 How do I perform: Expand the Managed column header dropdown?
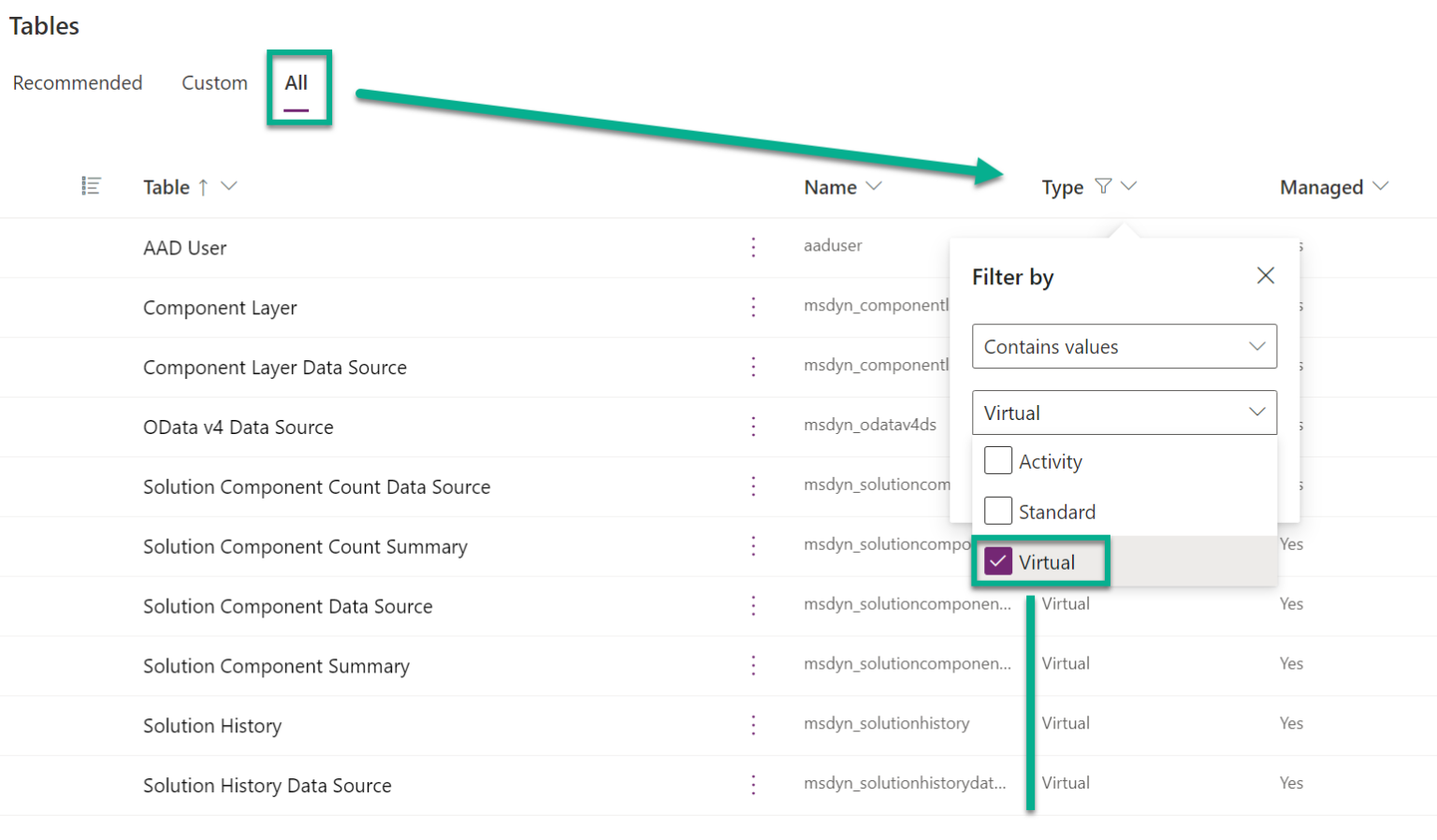(1382, 186)
